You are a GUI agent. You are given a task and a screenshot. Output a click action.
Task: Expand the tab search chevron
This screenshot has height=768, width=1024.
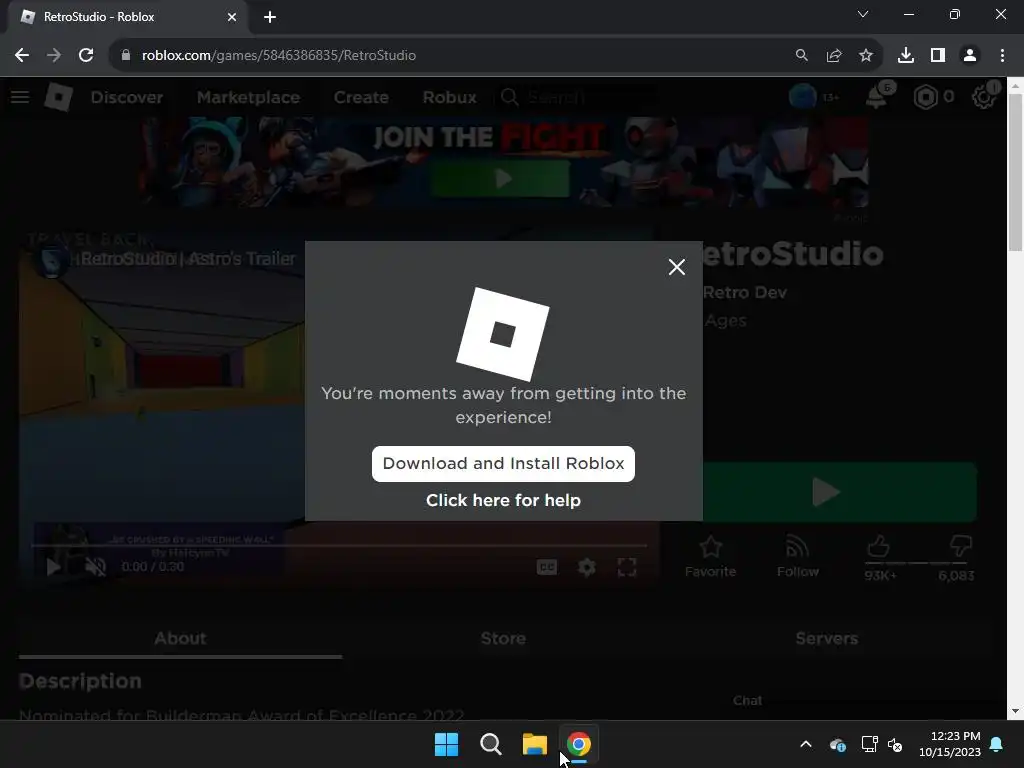[x=863, y=14]
